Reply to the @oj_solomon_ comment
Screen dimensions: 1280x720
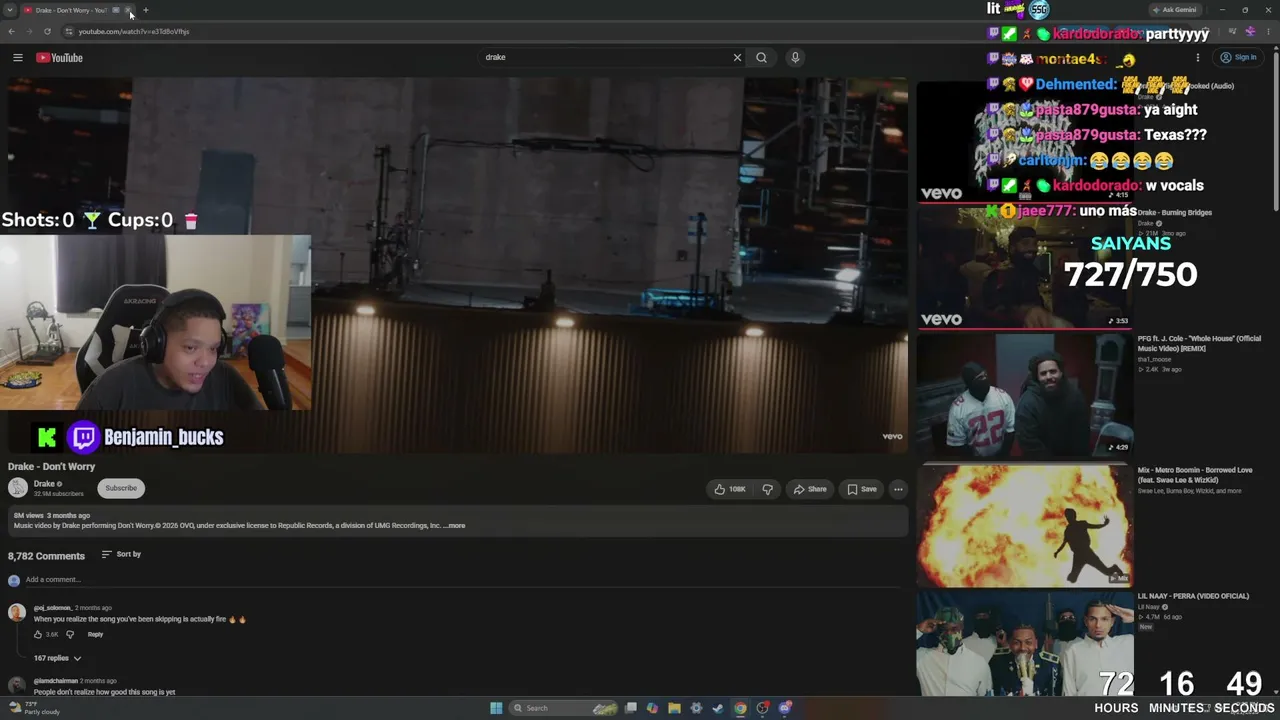coord(95,635)
